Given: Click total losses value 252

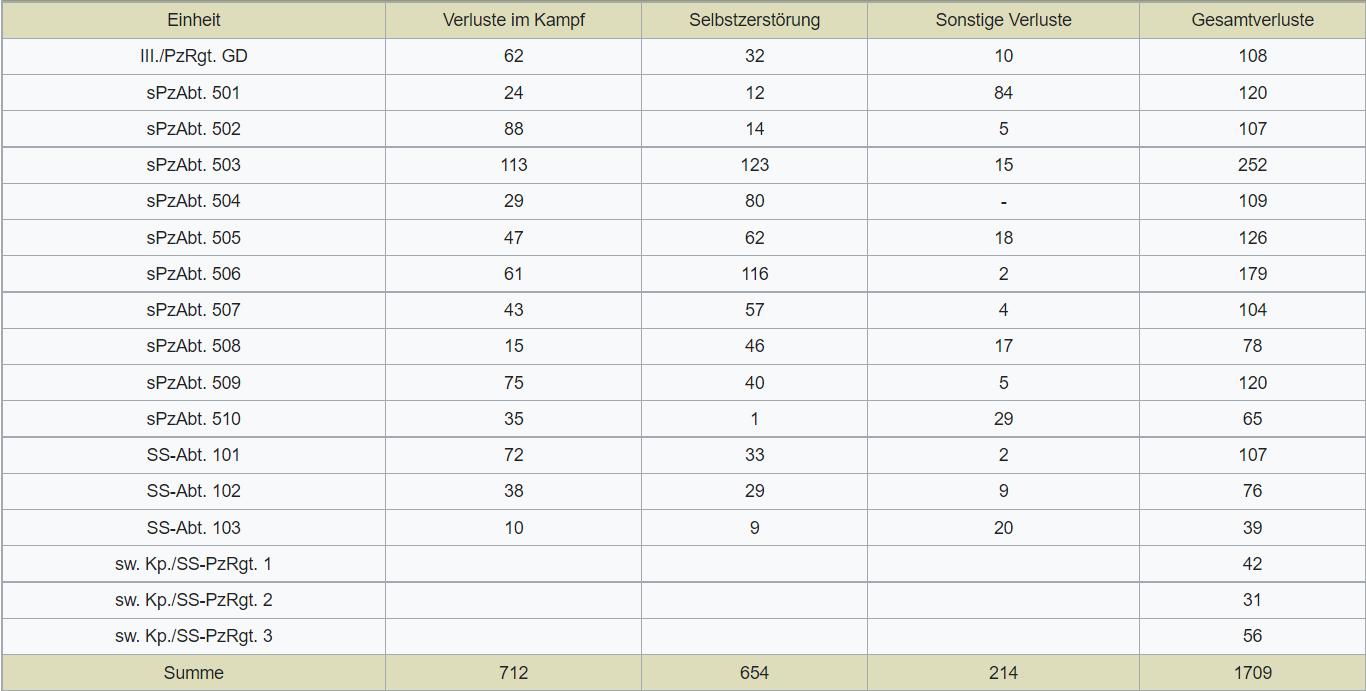Looking at the screenshot, I should (x=1252, y=165).
